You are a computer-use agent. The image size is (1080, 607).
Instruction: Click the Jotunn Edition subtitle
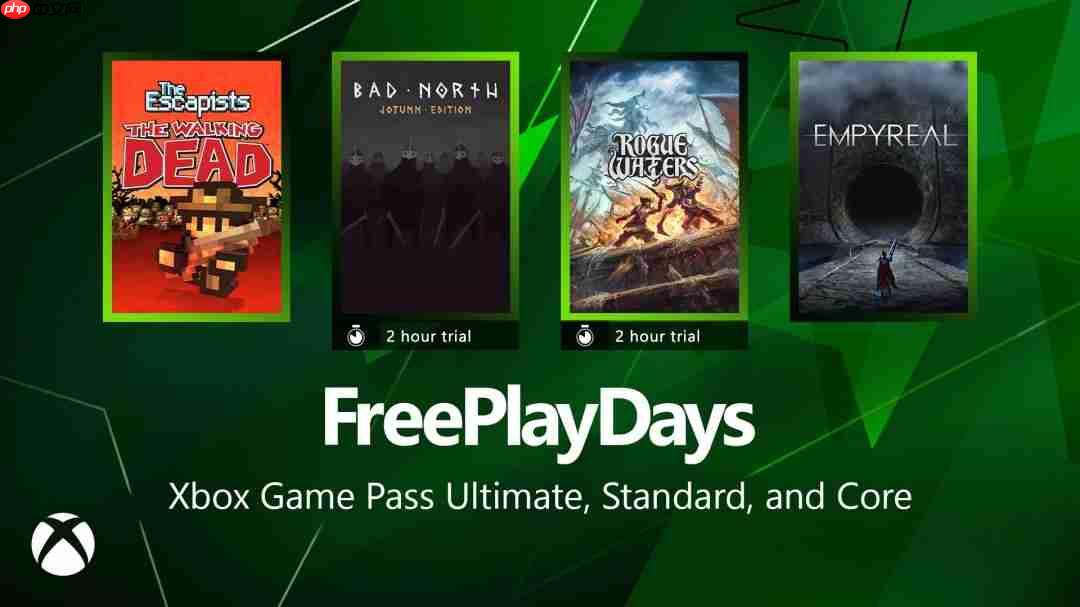coord(426,110)
